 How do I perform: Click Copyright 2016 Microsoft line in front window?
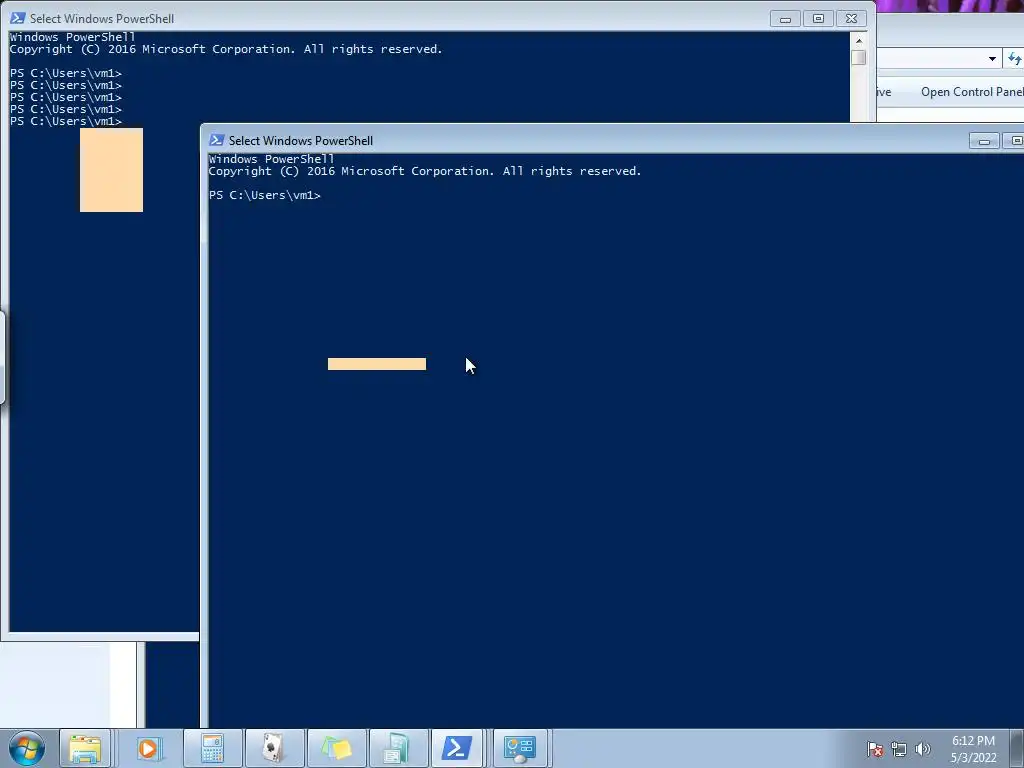pyautogui.click(x=424, y=171)
